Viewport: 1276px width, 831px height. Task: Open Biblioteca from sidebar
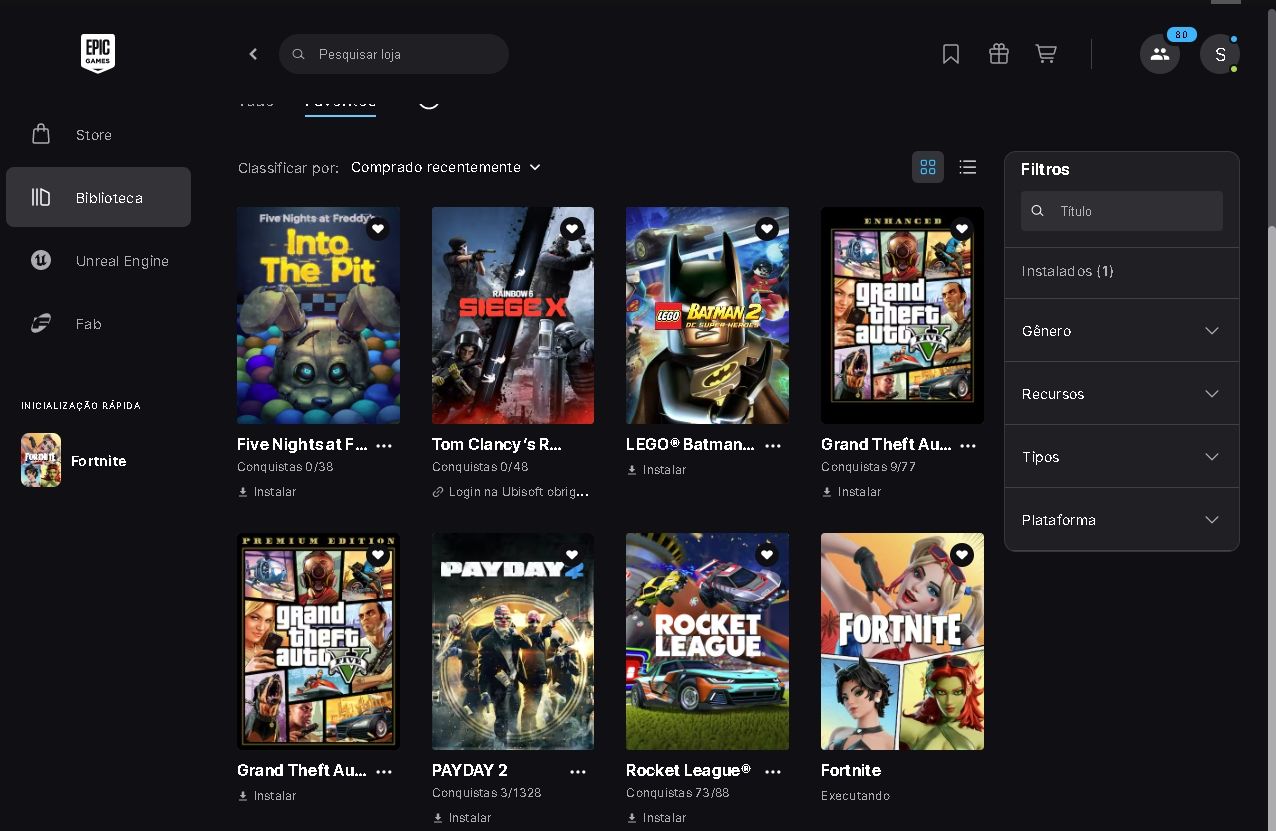(x=98, y=197)
